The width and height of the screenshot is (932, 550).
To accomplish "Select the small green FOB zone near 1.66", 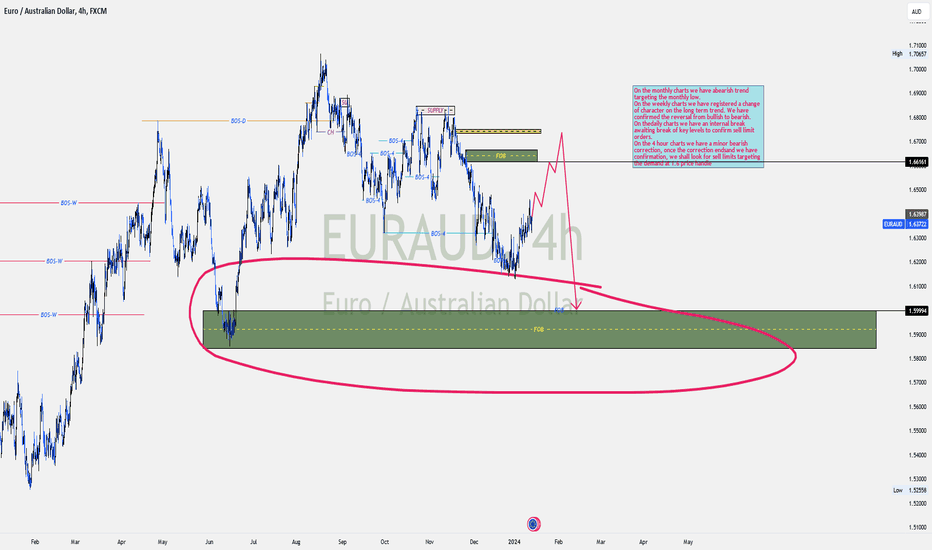I will 501,156.
